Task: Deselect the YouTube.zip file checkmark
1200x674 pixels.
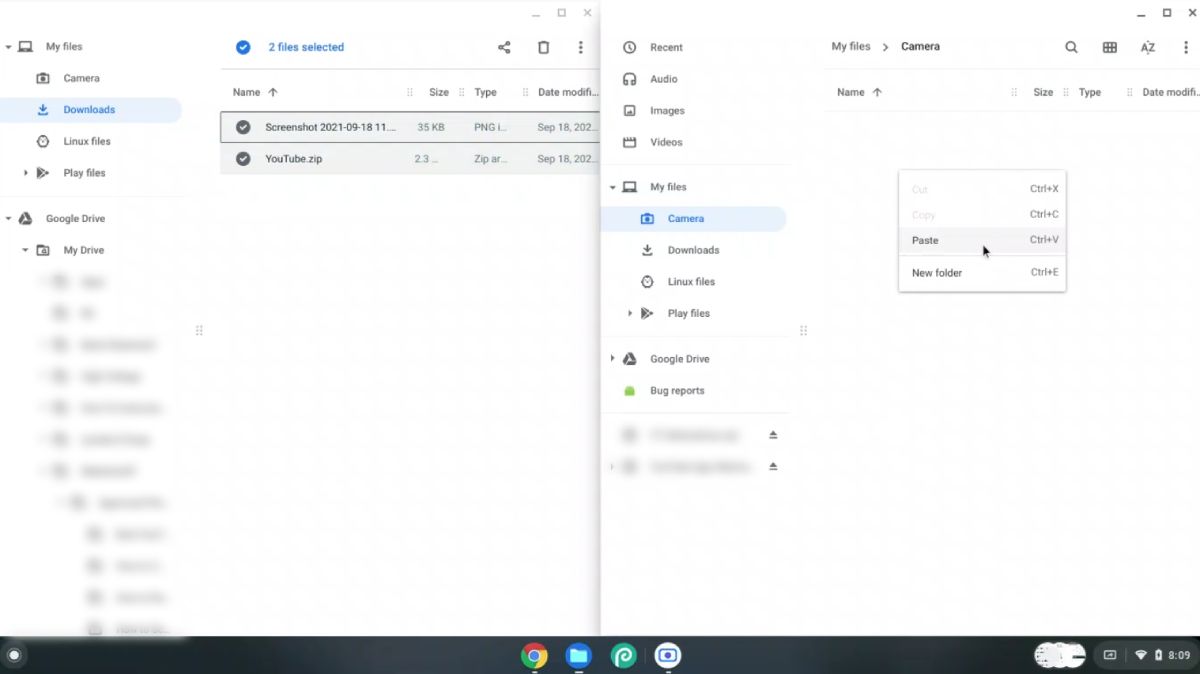Action: point(241,158)
